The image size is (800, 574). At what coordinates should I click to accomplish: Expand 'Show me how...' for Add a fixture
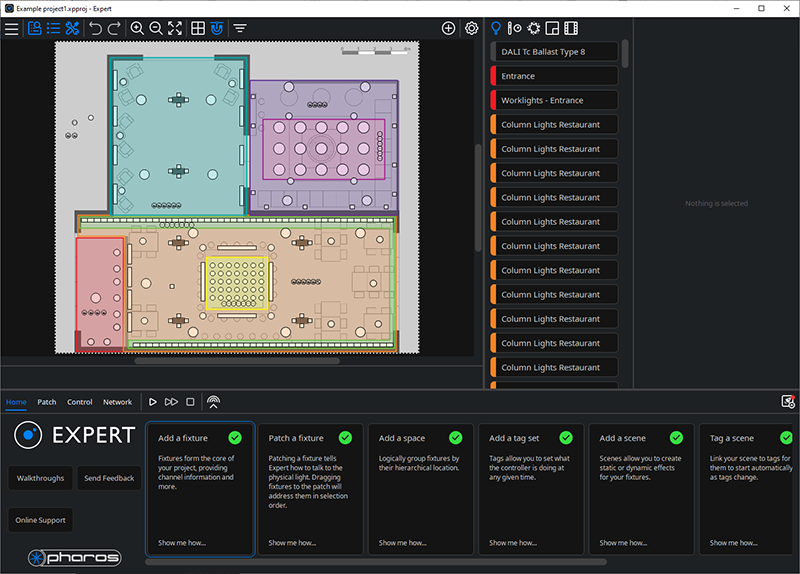tap(182, 543)
